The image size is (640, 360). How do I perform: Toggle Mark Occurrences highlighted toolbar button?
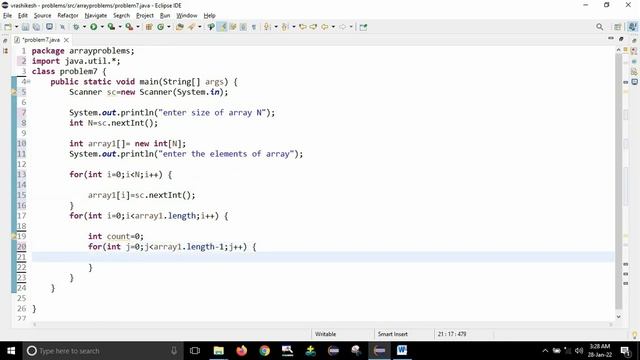222,27
